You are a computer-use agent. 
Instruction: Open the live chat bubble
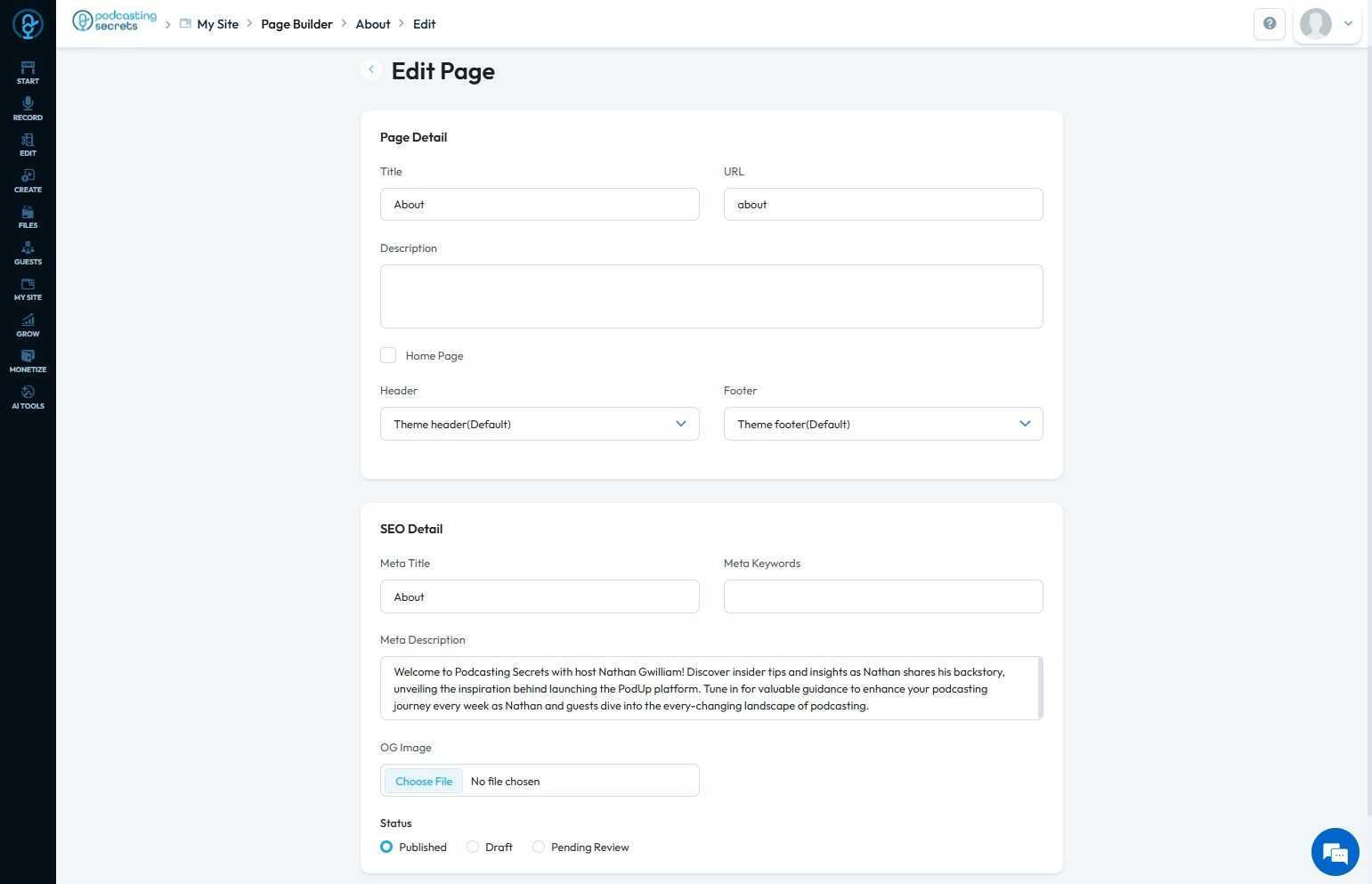coord(1335,852)
